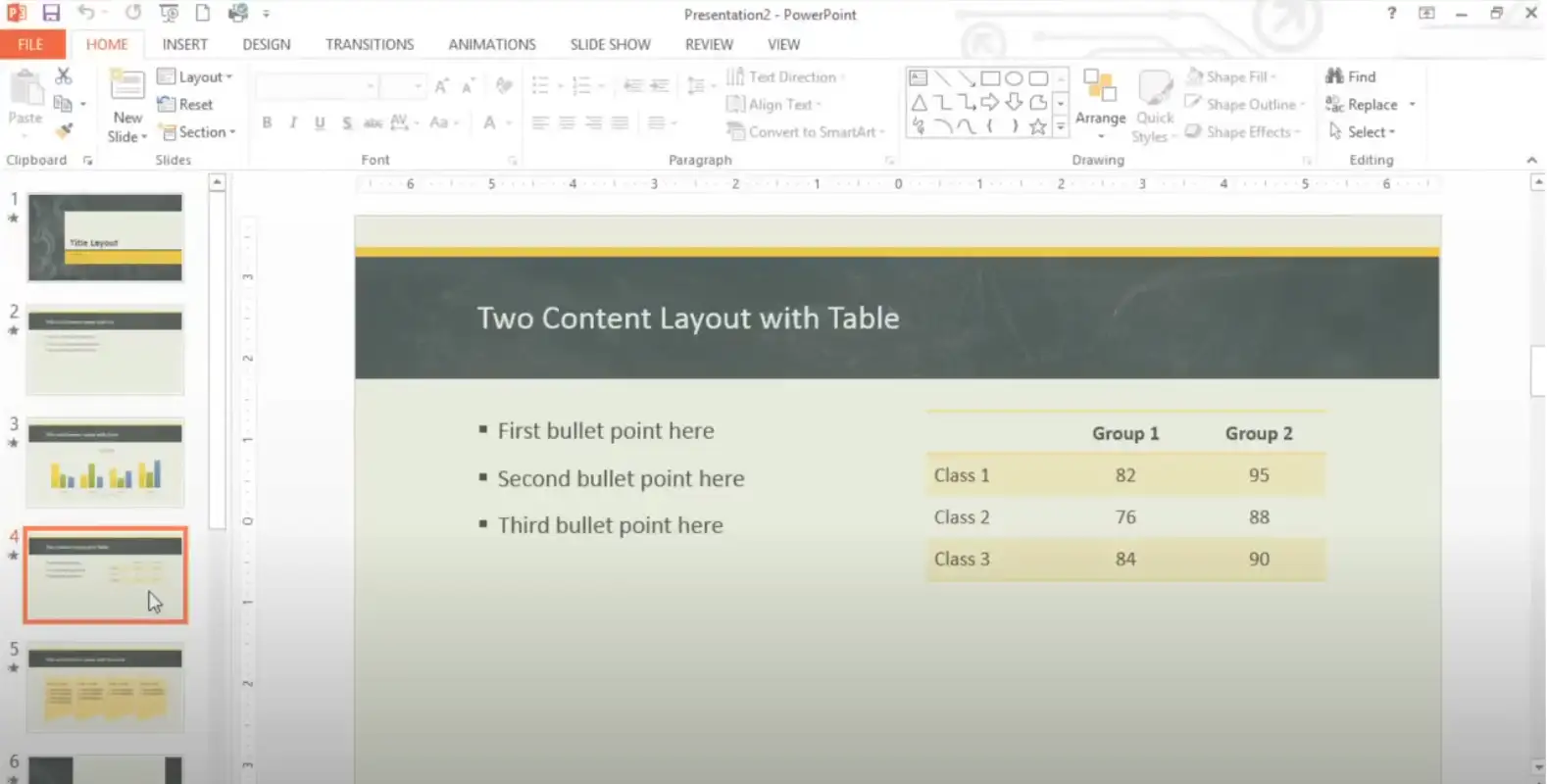Pick the 5-point star shape
This screenshot has width=1547, height=784.
pos(1037,126)
